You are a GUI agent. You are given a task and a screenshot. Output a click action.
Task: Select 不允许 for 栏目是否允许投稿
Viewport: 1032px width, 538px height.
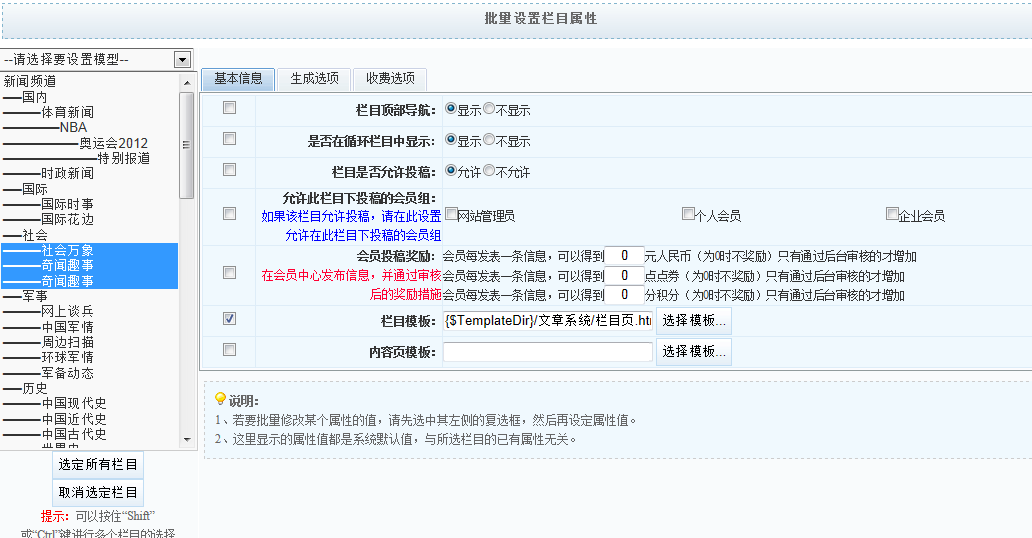point(490,171)
